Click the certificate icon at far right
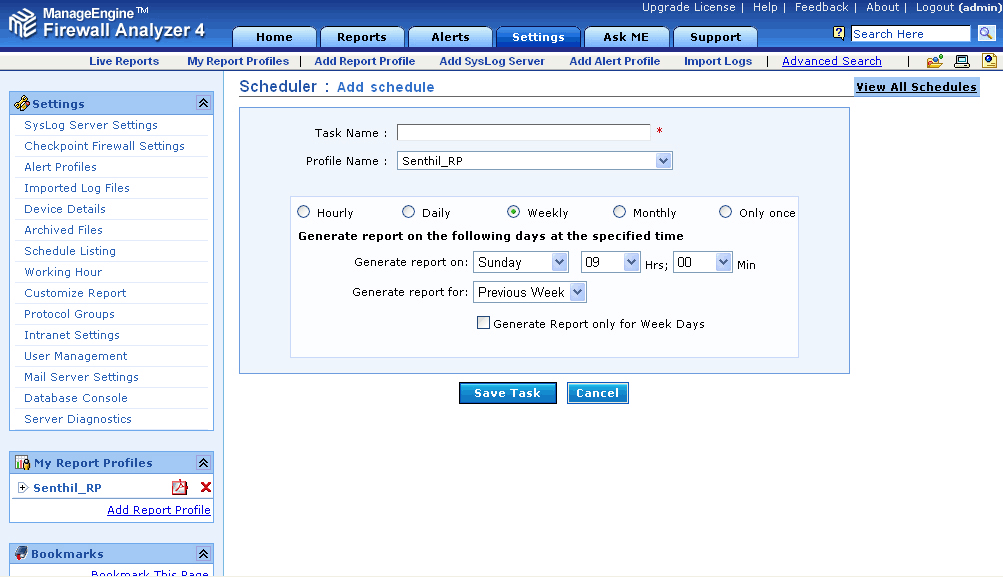The height and width of the screenshot is (578, 1003). point(989,61)
